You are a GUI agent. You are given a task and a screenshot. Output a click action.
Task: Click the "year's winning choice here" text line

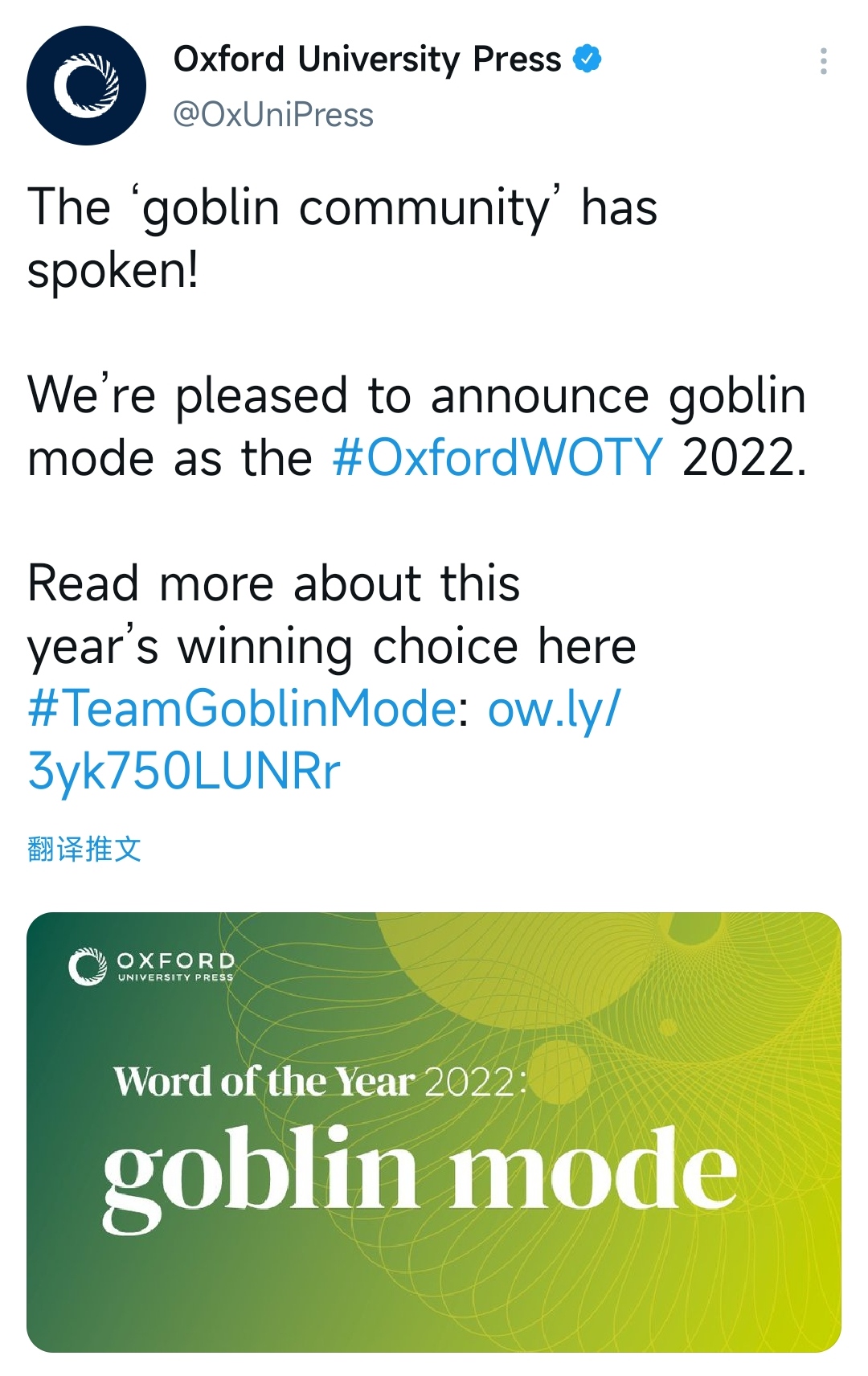(331, 646)
